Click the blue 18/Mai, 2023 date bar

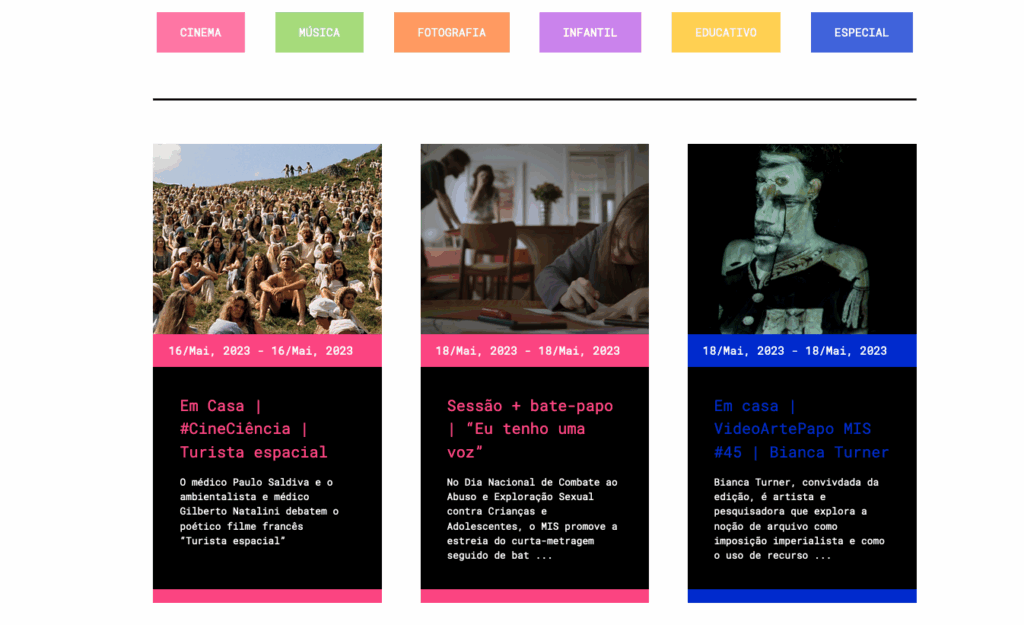[802, 351]
